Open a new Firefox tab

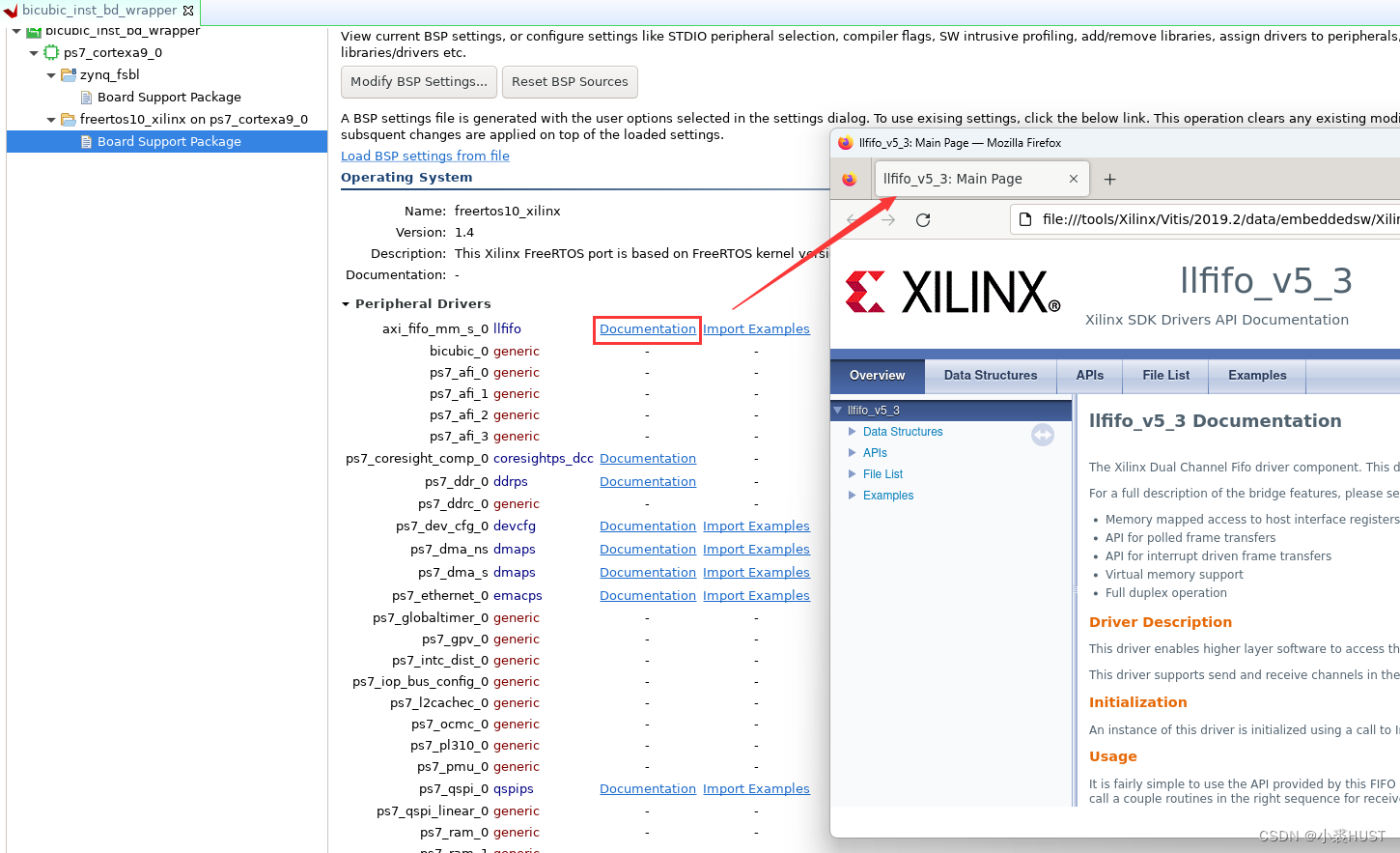[x=1110, y=180]
